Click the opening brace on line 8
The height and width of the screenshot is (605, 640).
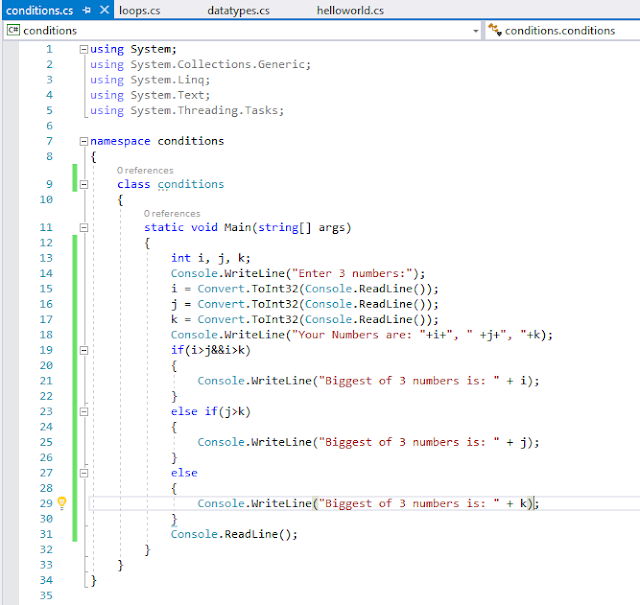pyautogui.click(x=93, y=157)
